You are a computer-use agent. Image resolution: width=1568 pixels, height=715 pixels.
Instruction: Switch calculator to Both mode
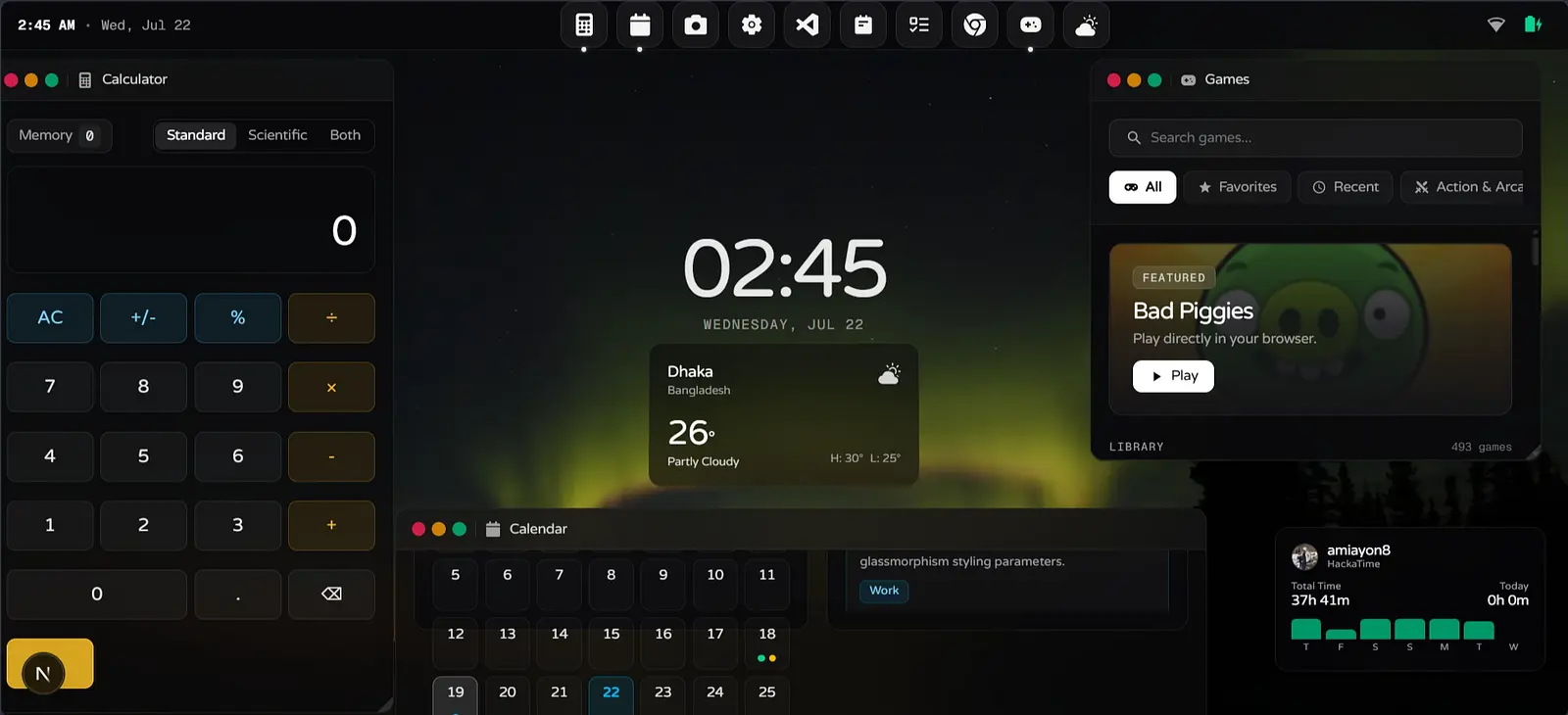[345, 135]
